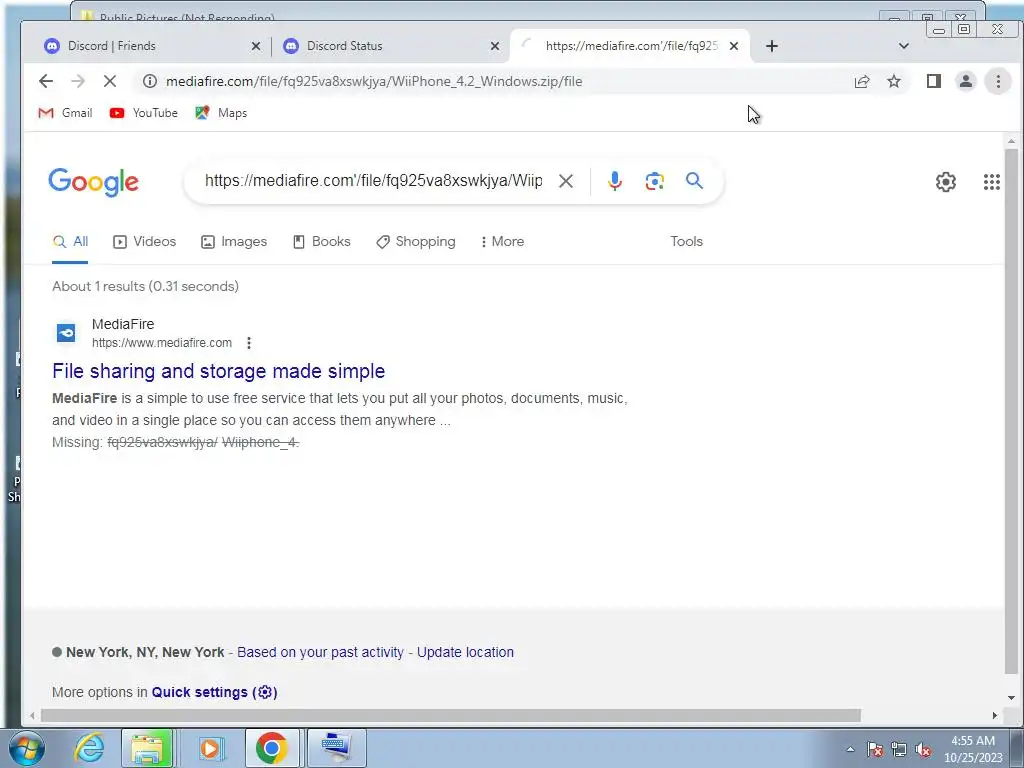Click the address bar URL text
The image size is (1024, 768).
pyautogui.click(x=374, y=81)
